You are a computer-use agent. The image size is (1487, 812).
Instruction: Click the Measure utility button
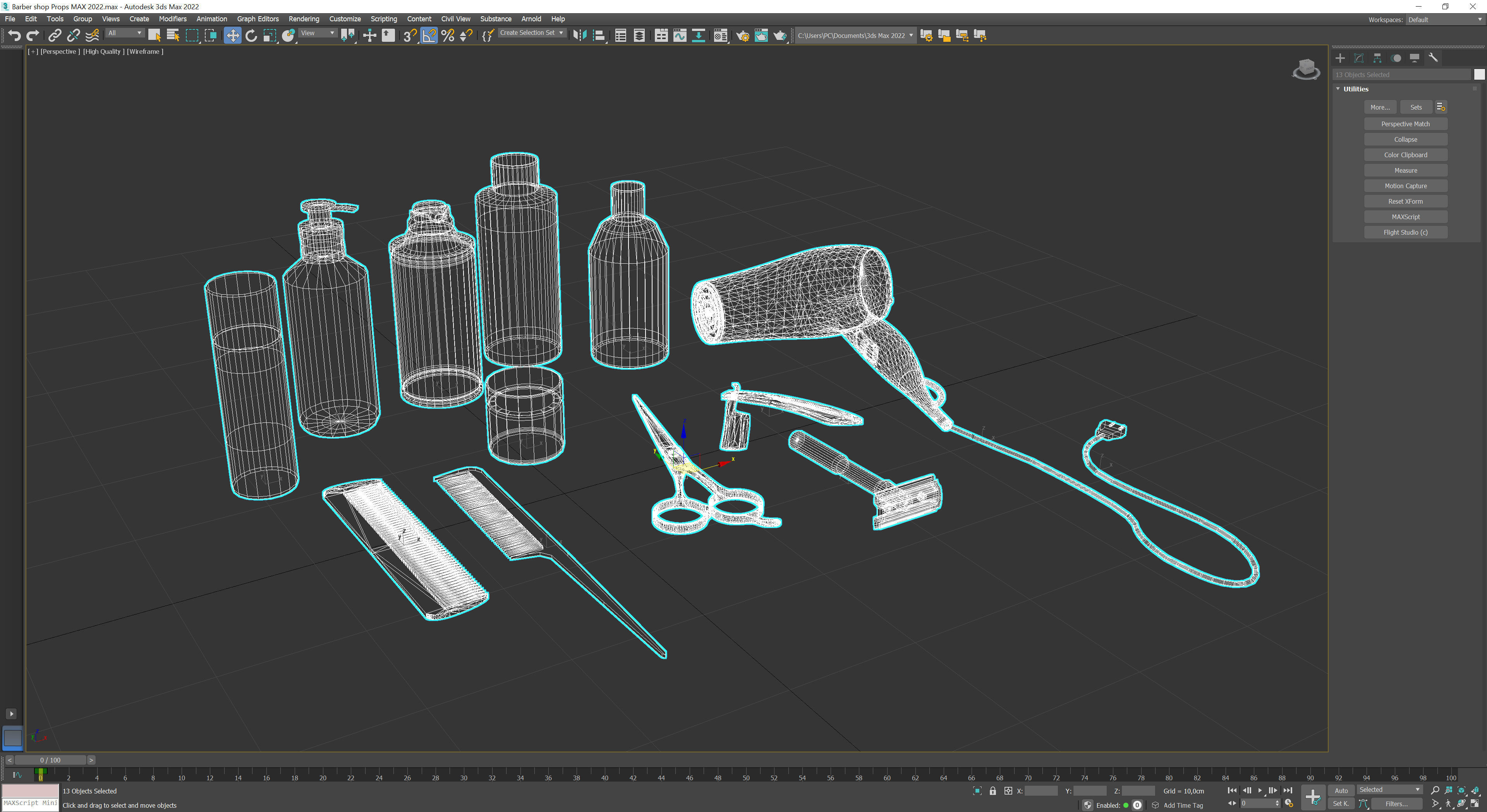pyautogui.click(x=1405, y=170)
